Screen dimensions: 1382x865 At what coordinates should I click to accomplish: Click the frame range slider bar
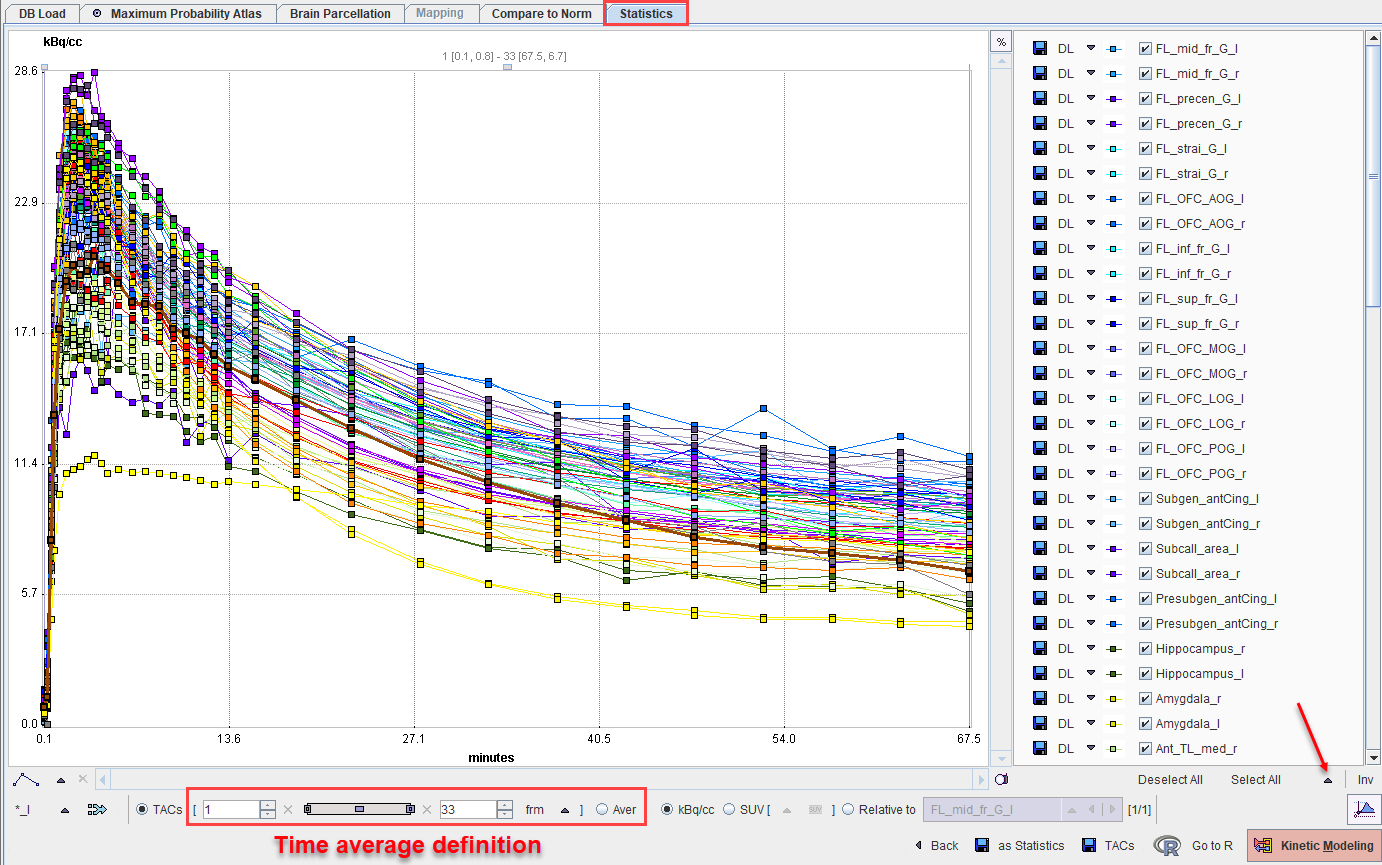(359, 809)
